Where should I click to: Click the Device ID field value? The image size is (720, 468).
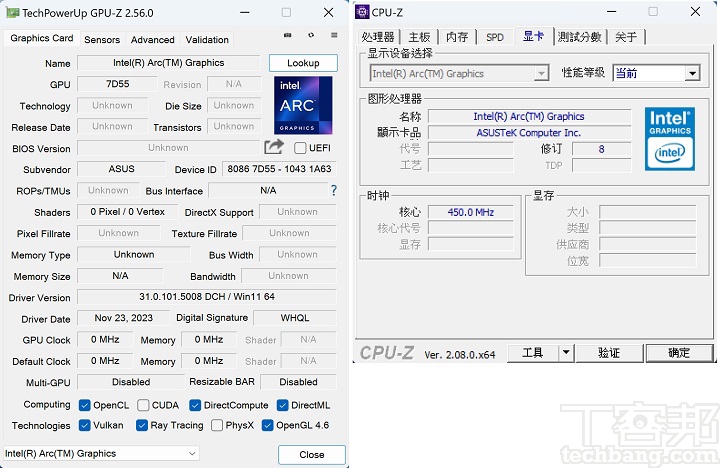click(279, 169)
